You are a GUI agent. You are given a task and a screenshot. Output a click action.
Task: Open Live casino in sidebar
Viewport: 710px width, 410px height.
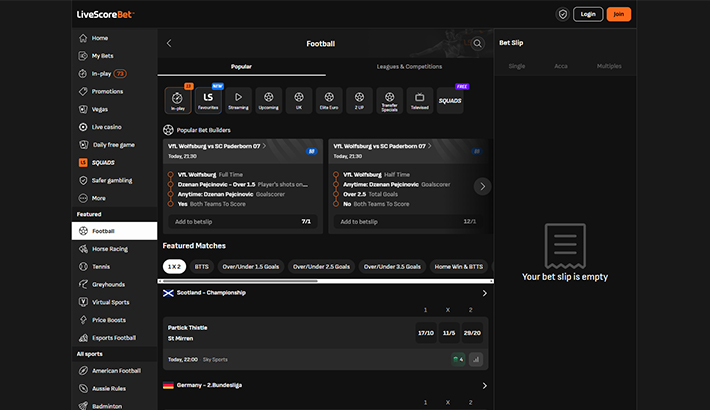(114, 127)
